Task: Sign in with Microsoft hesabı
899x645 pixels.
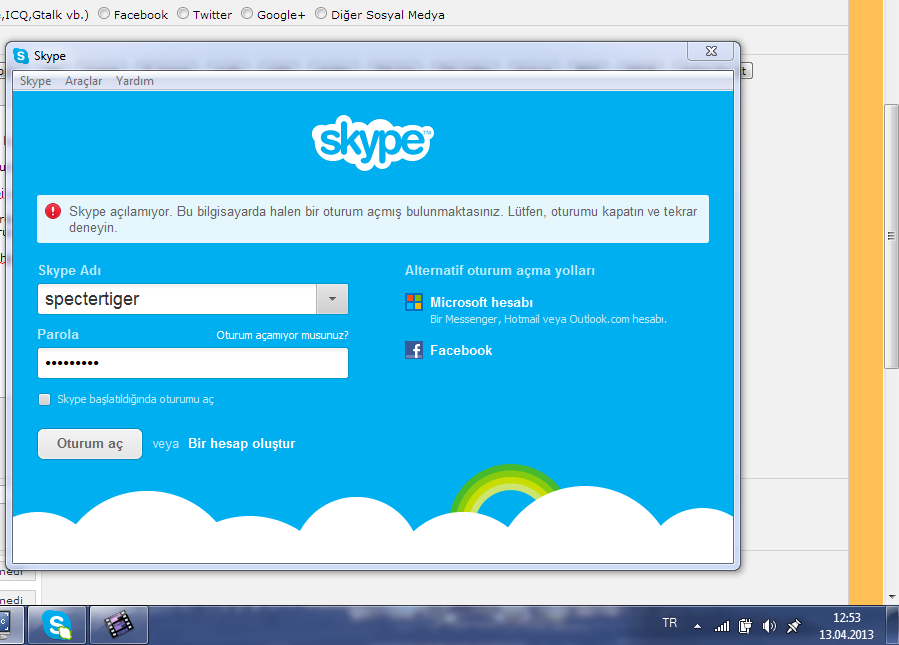Action: (x=482, y=302)
